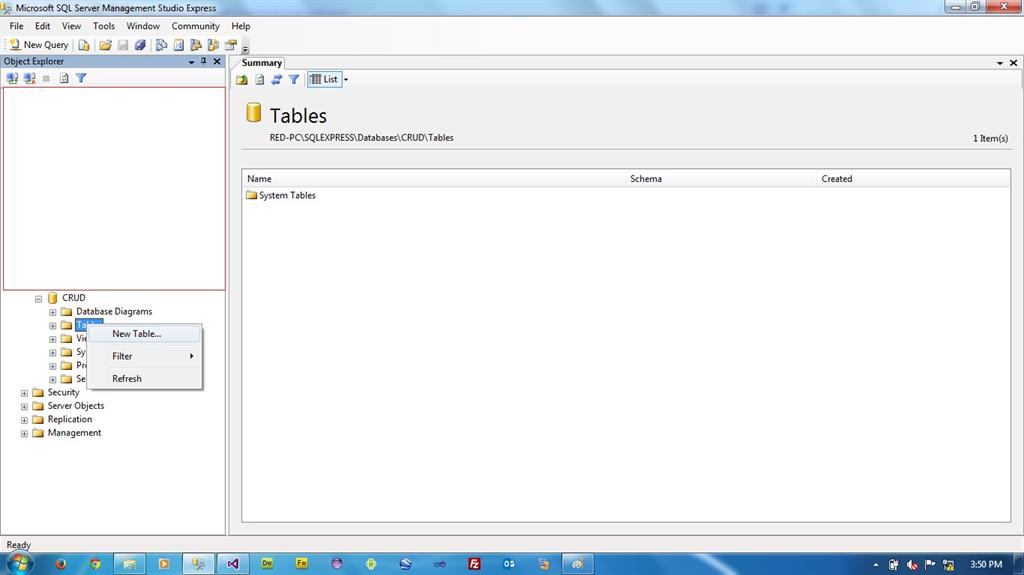This screenshot has width=1024, height=575.
Task: Select the CRUD database in tree
Action: point(73,298)
